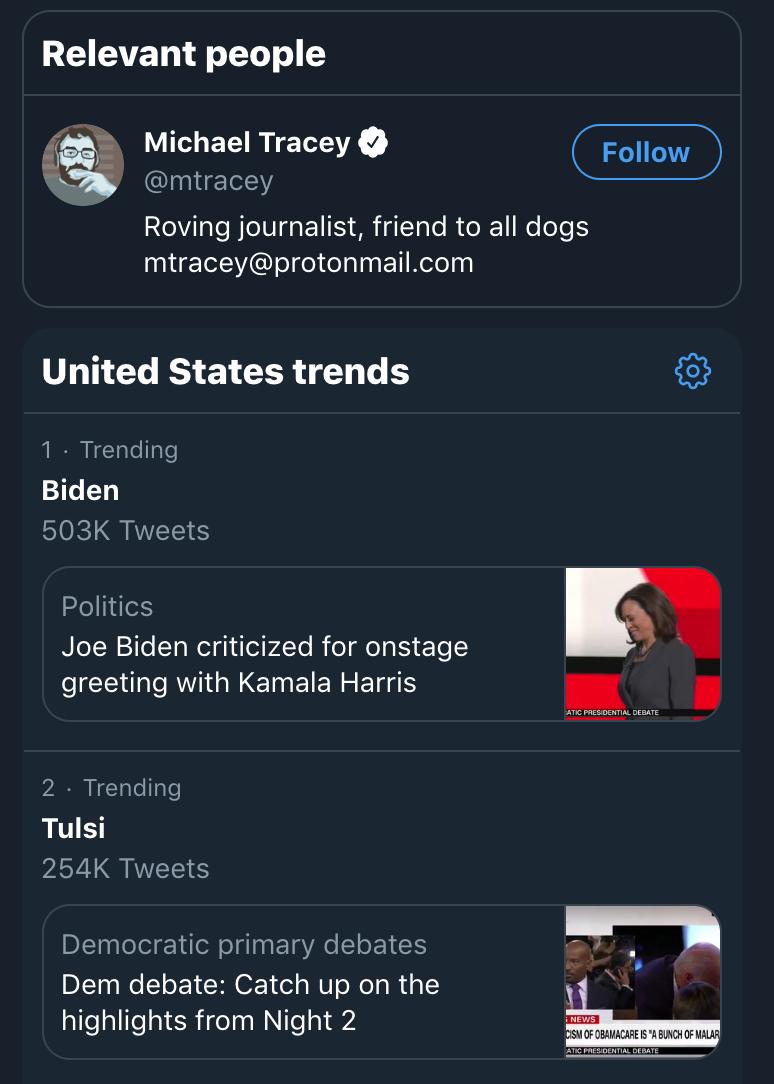Click the United States trends heading

coord(225,371)
